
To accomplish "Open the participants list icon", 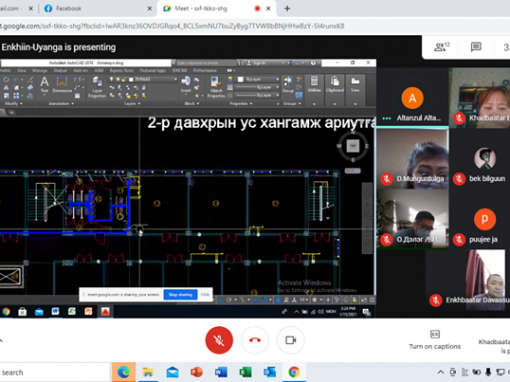I will pyautogui.click(x=442, y=47).
